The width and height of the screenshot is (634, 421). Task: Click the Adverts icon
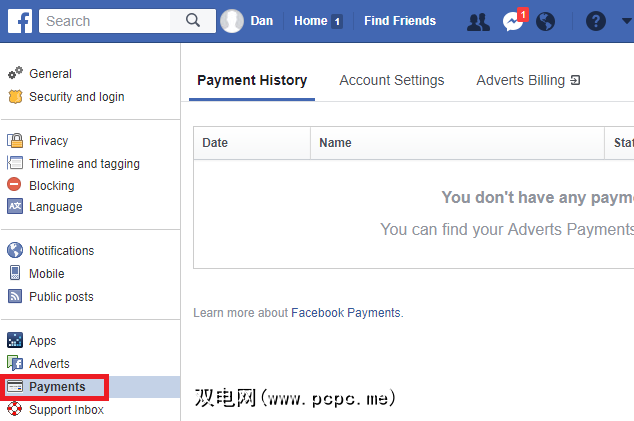15,363
